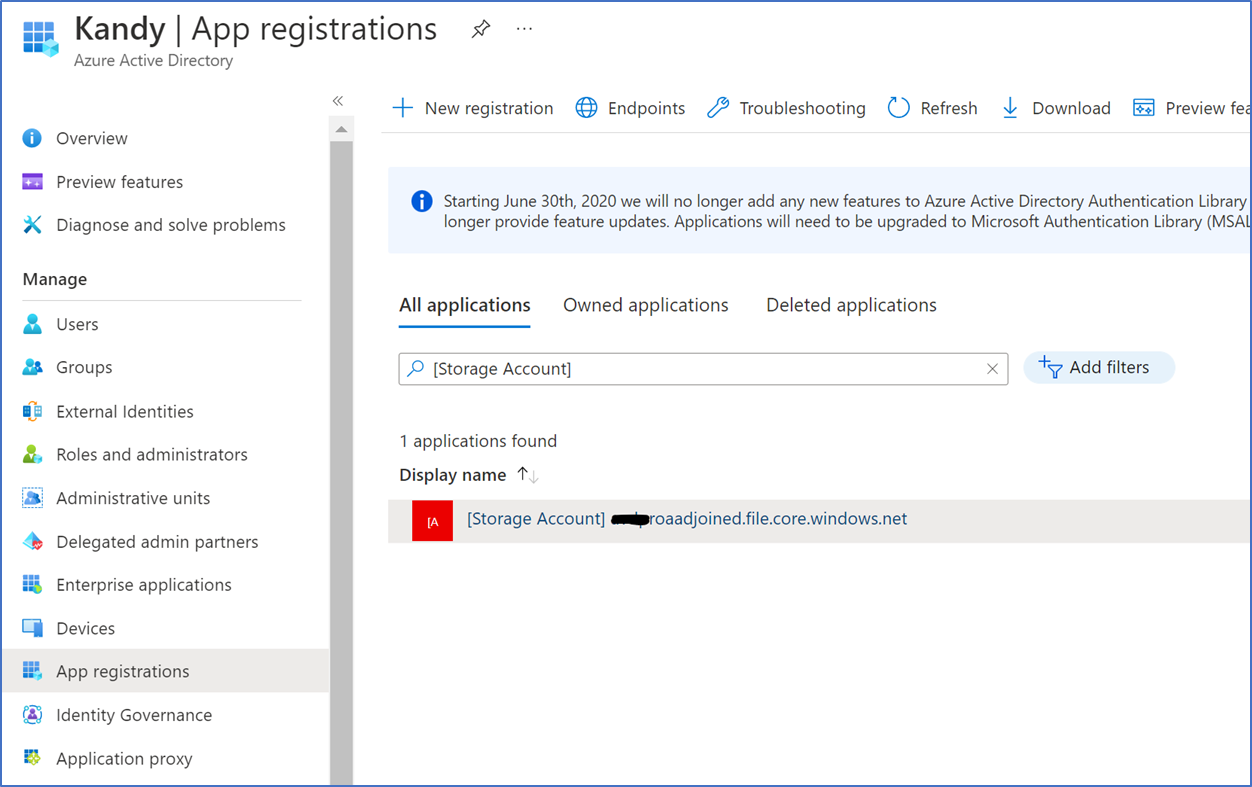Screen dimensions: 1252x787
Task: Click the Enterprise applications icon
Action: (33, 585)
